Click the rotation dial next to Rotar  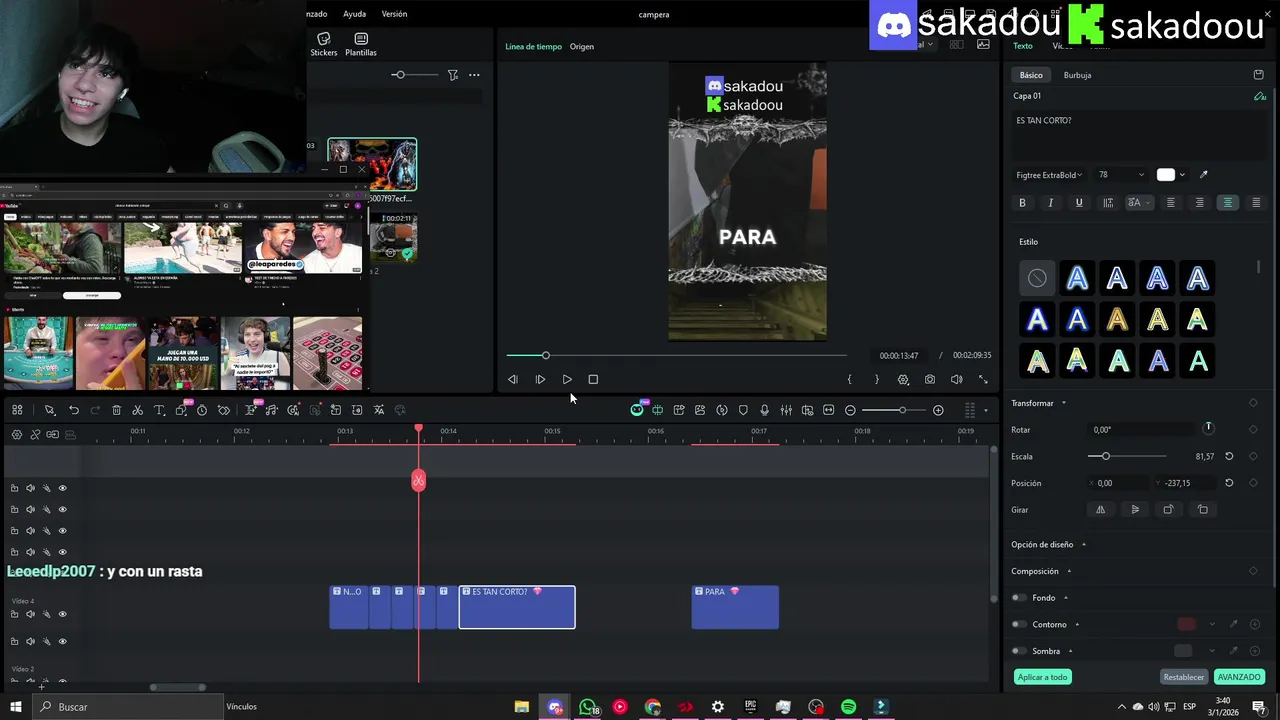coord(1208,428)
